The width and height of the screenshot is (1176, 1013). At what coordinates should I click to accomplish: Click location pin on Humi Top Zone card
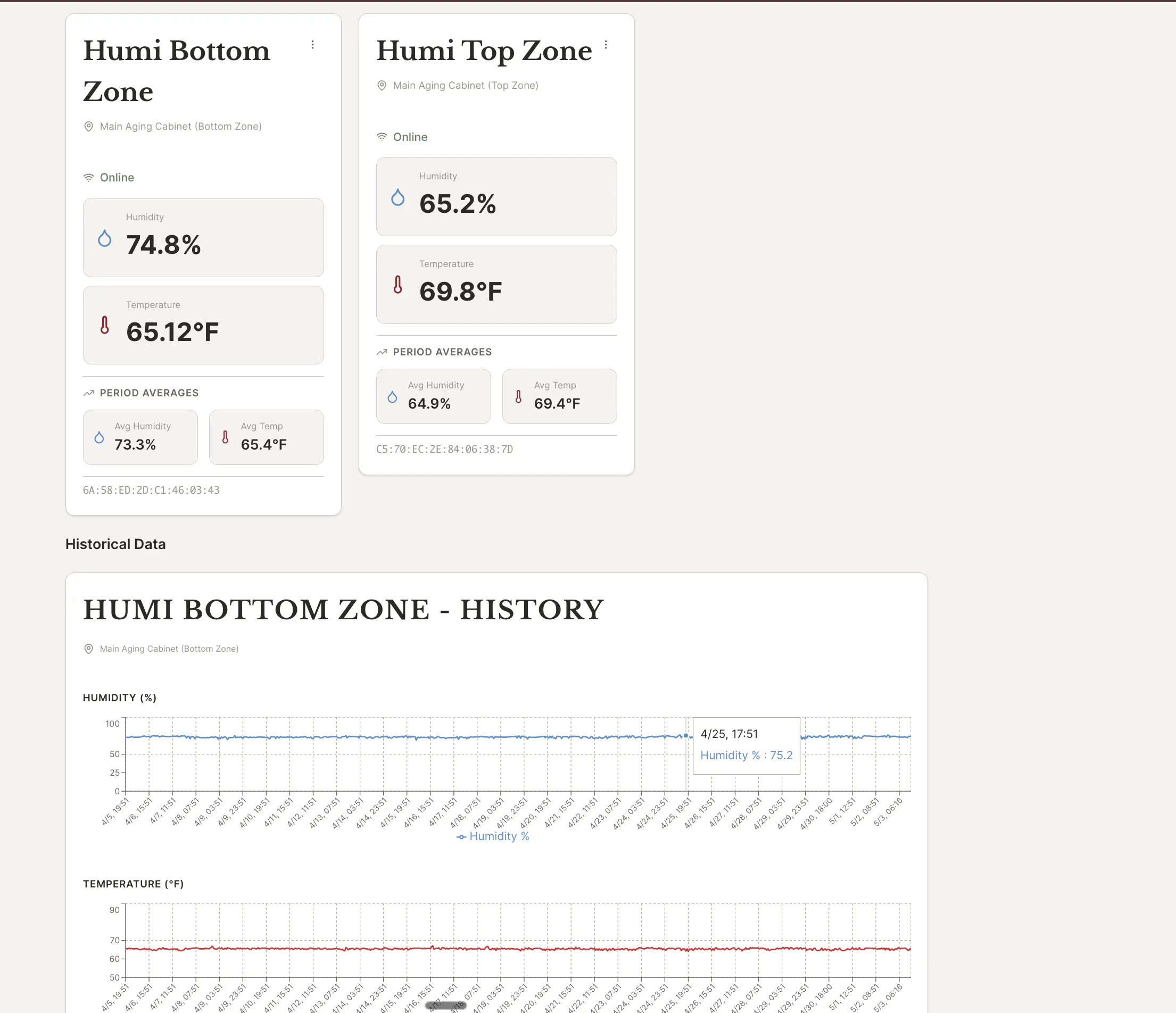click(x=382, y=86)
